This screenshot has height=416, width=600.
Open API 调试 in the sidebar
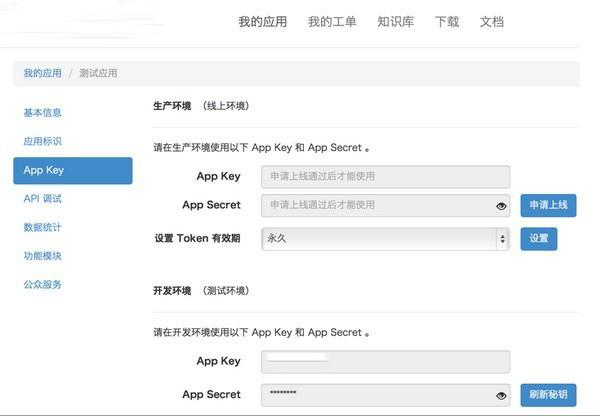pyautogui.click(x=42, y=199)
